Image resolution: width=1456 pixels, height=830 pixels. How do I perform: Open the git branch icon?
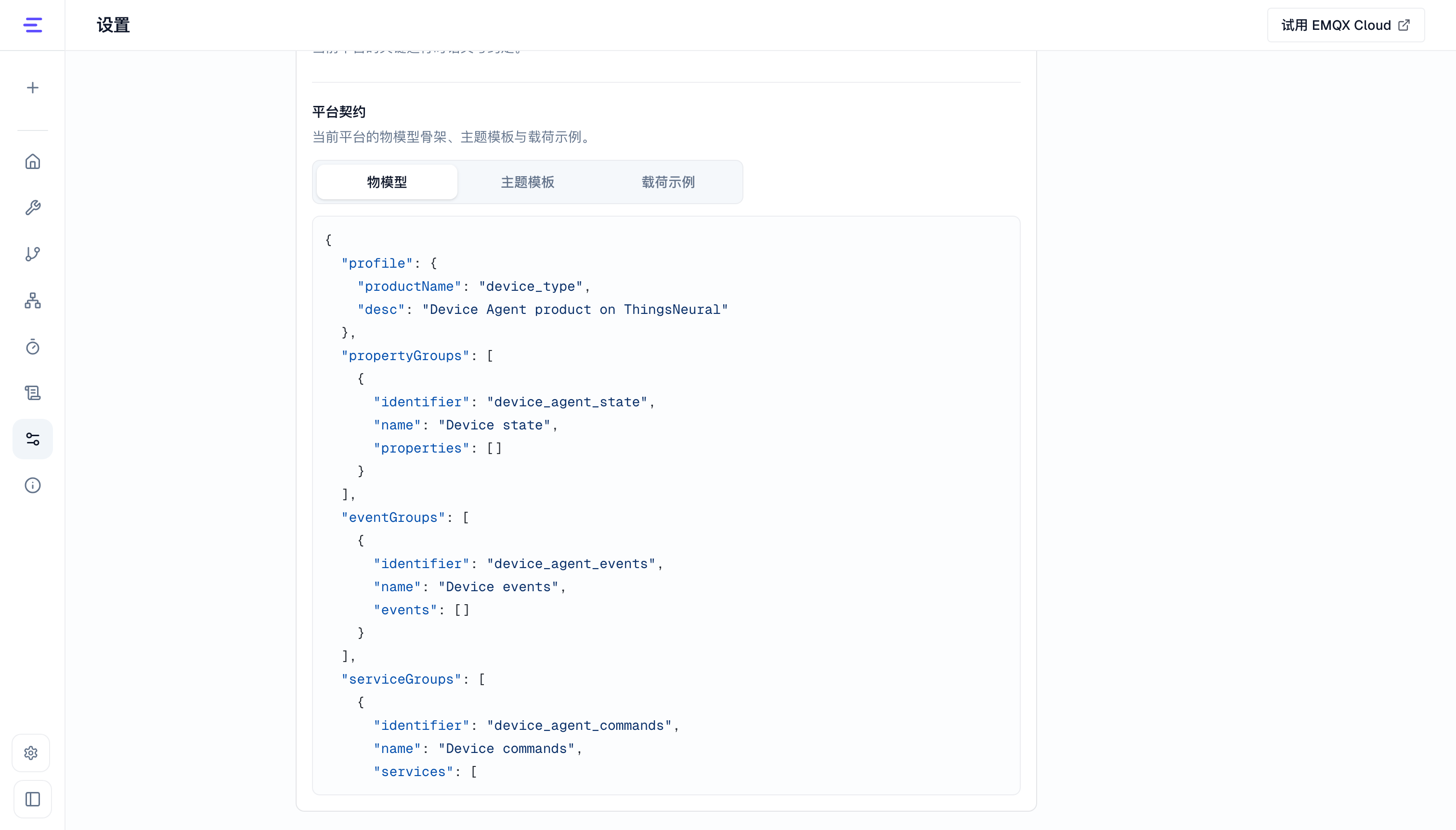(x=32, y=254)
